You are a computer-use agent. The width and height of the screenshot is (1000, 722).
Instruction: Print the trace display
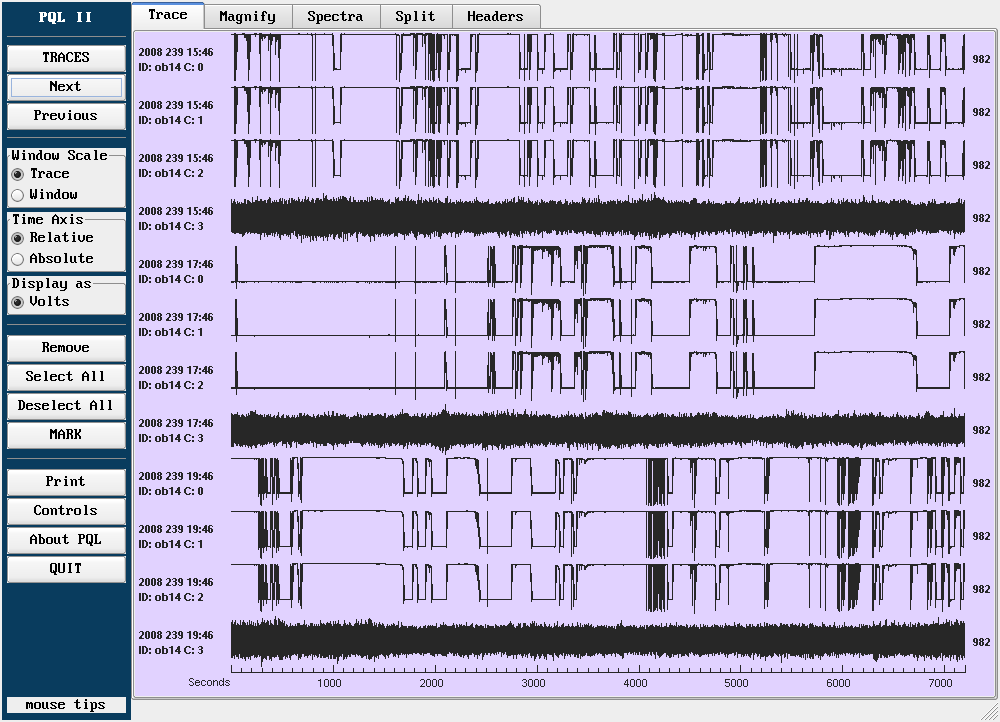66,482
